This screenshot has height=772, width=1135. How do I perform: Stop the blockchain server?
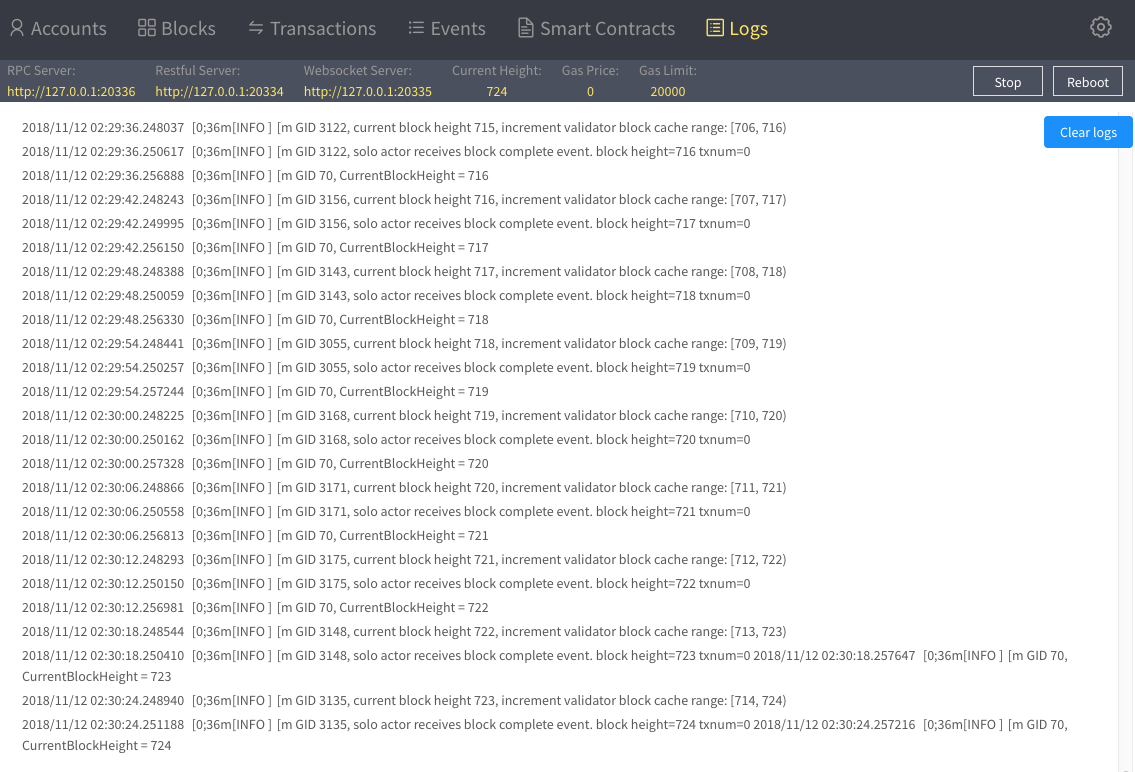coord(1008,82)
